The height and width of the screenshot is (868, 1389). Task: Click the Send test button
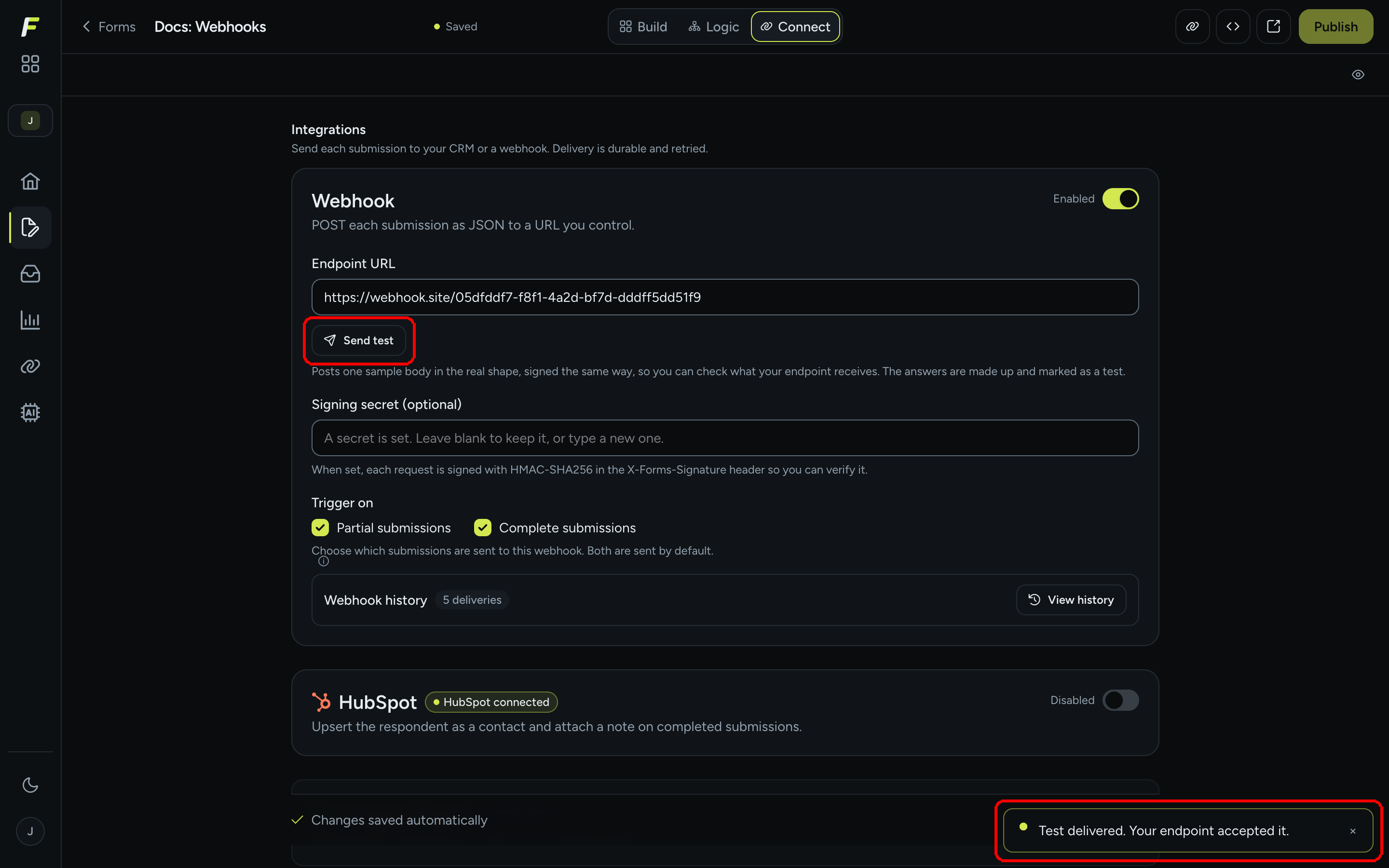359,340
